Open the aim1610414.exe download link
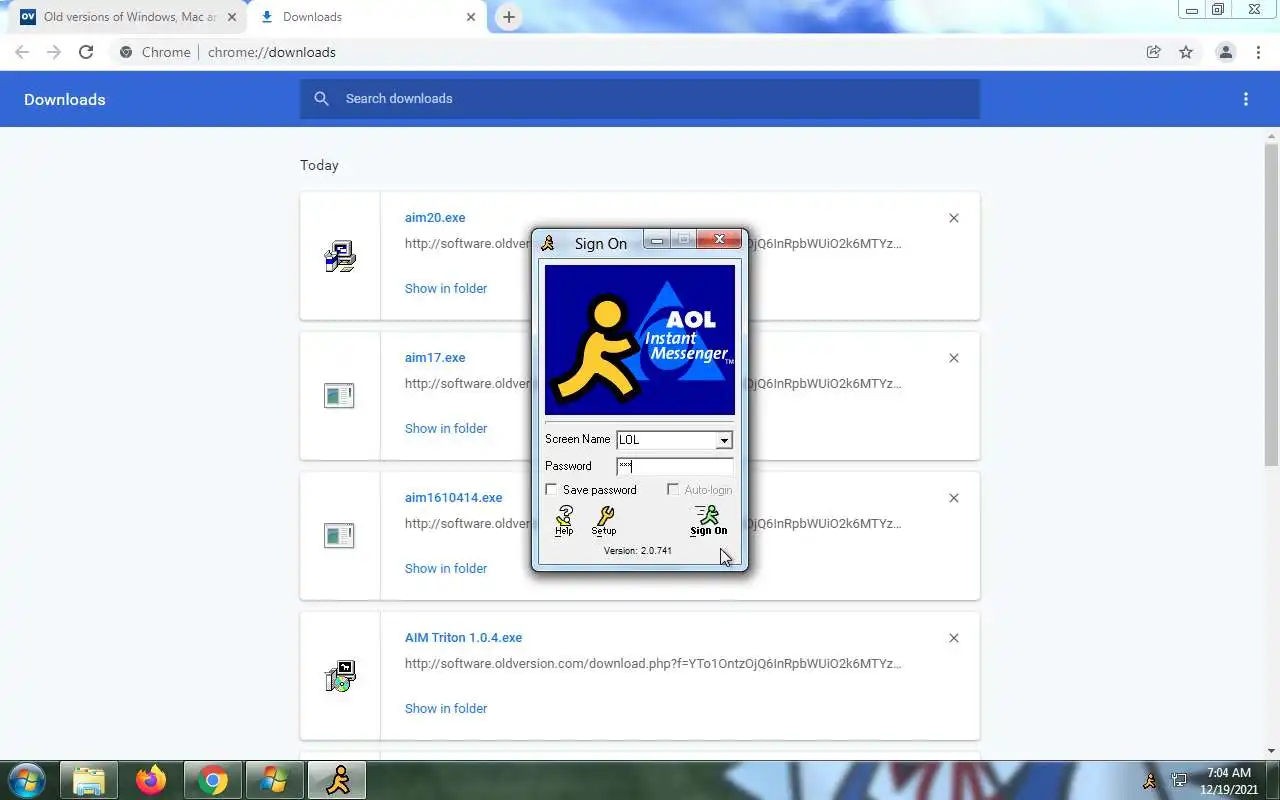This screenshot has width=1280, height=800. [454, 497]
